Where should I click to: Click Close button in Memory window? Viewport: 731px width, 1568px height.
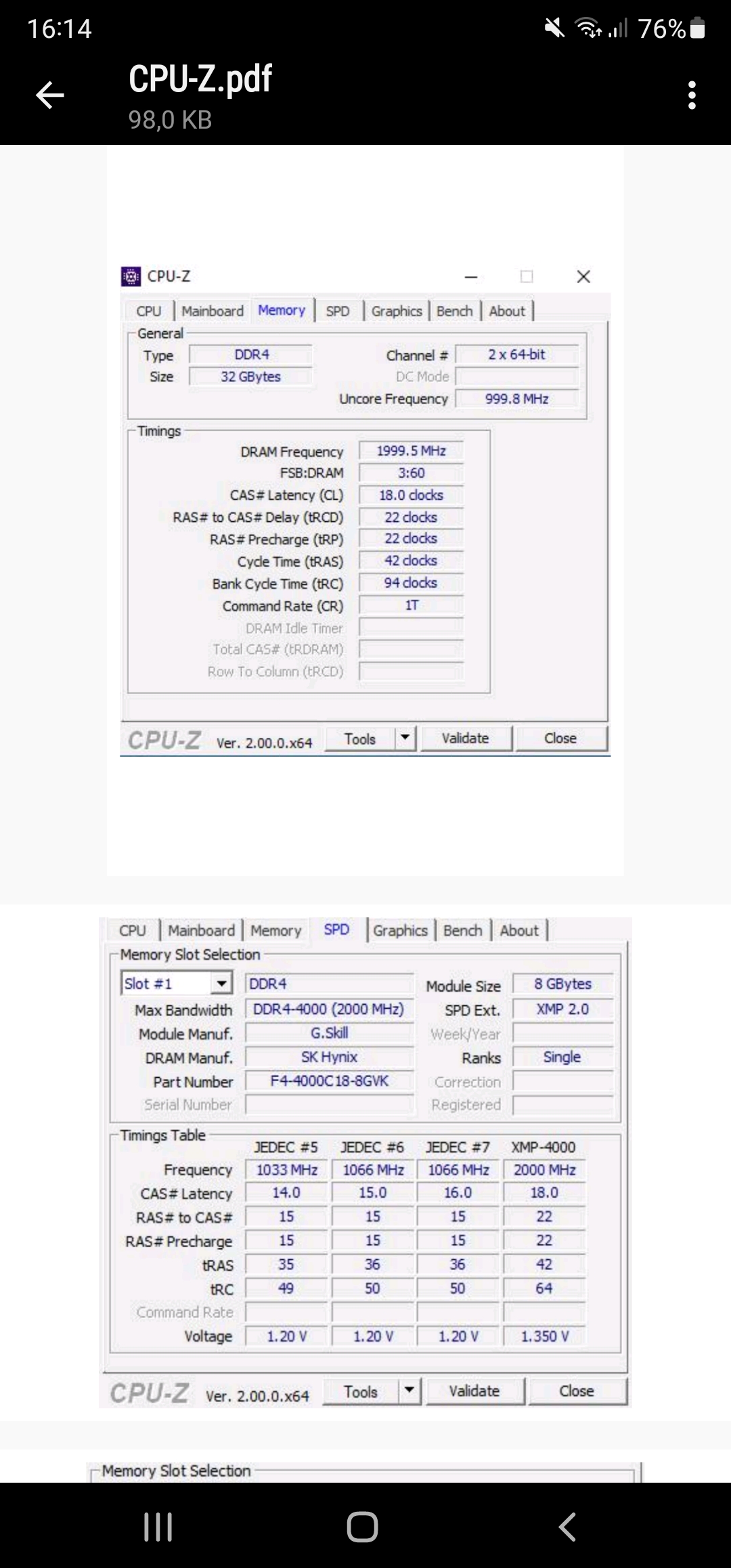pyautogui.click(x=560, y=738)
